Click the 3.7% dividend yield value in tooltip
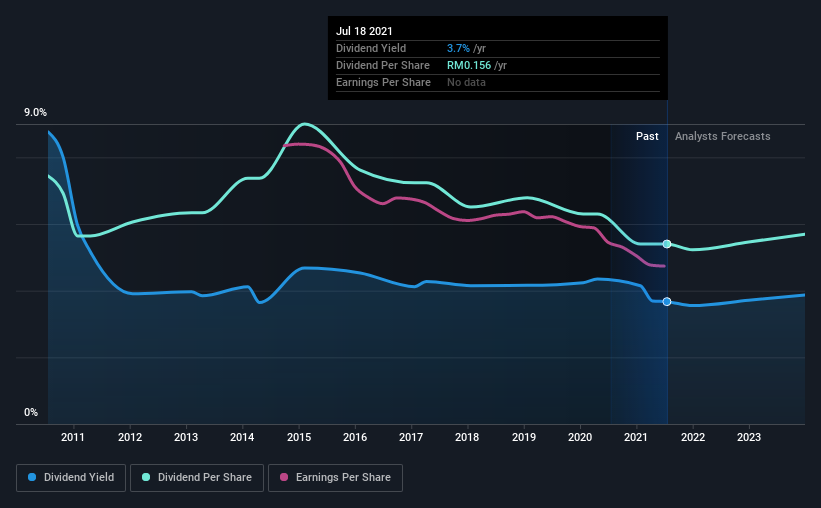This screenshot has height=508, width=821. pos(458,48)
